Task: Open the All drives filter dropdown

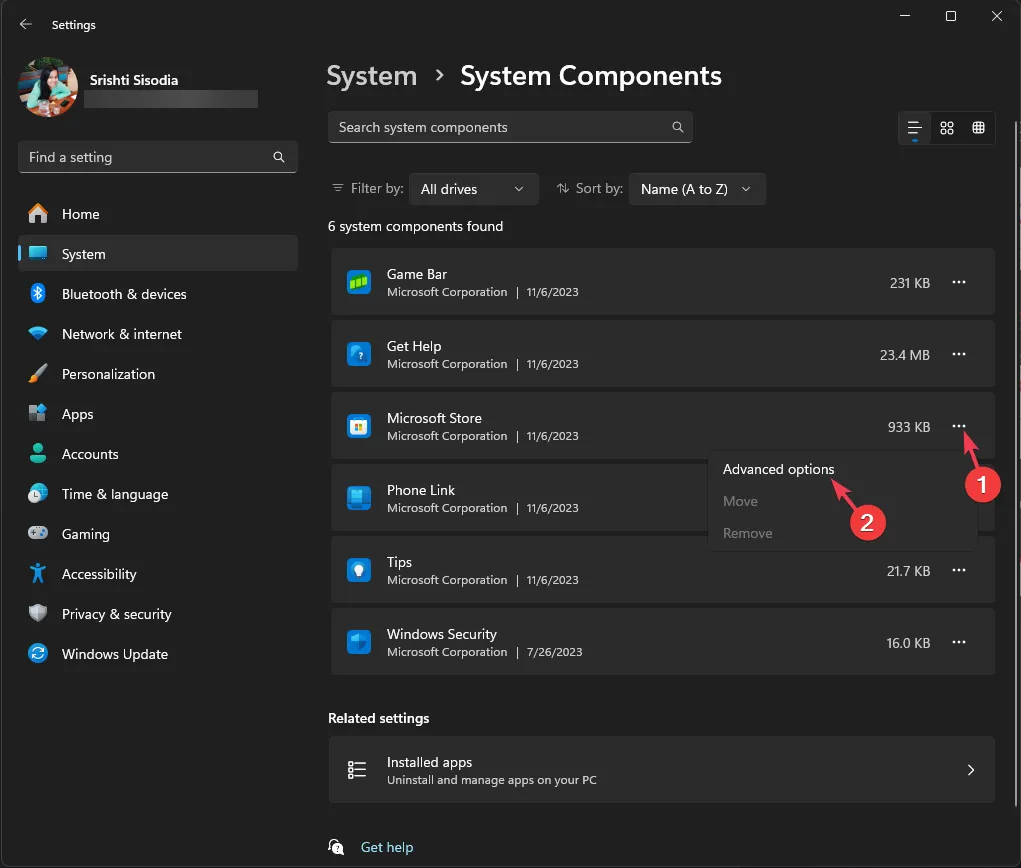Action: tap(473, 189)
